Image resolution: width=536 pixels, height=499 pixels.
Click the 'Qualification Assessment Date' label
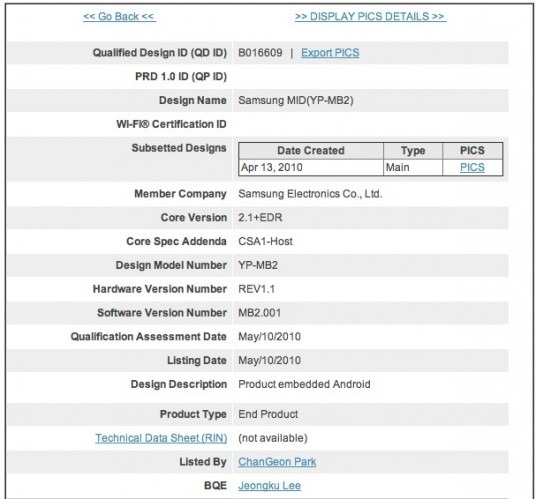coord(148,337)
